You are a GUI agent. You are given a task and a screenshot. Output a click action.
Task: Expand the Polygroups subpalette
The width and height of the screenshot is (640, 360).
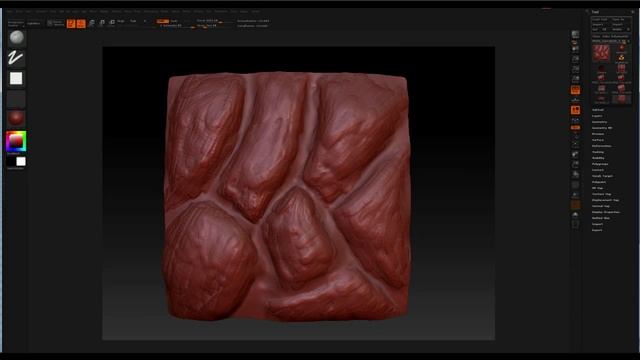click(600, 164)
